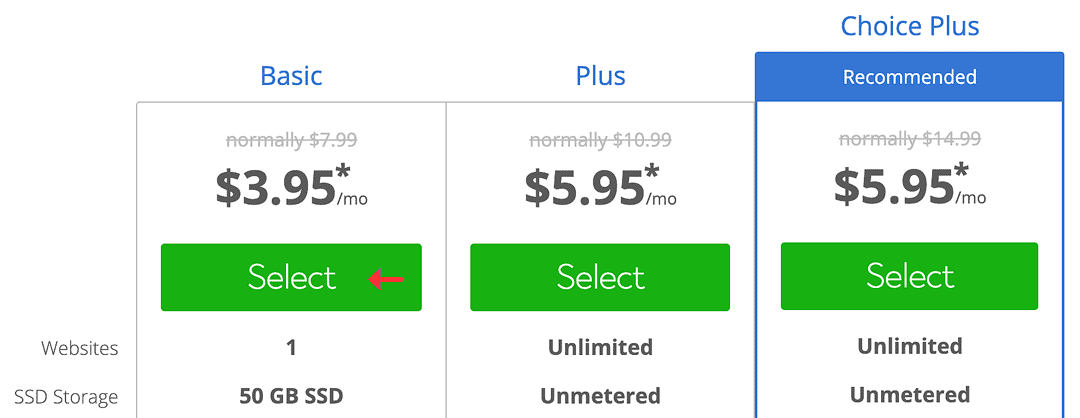
Task: Click the $5.95 Choice Plus price
Action: tap(894, 187)
